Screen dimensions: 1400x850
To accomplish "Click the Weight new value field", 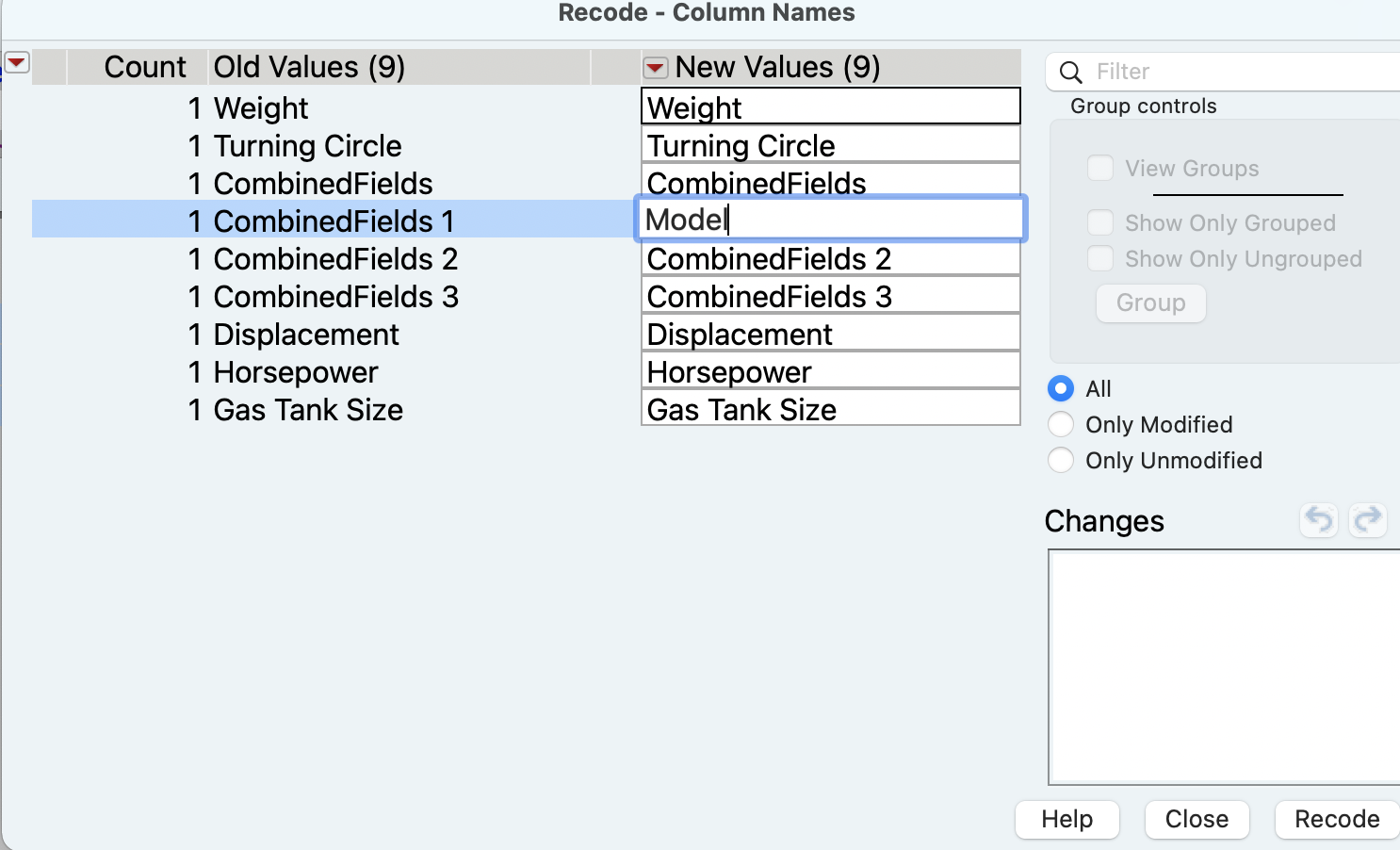I will point(829,106).
